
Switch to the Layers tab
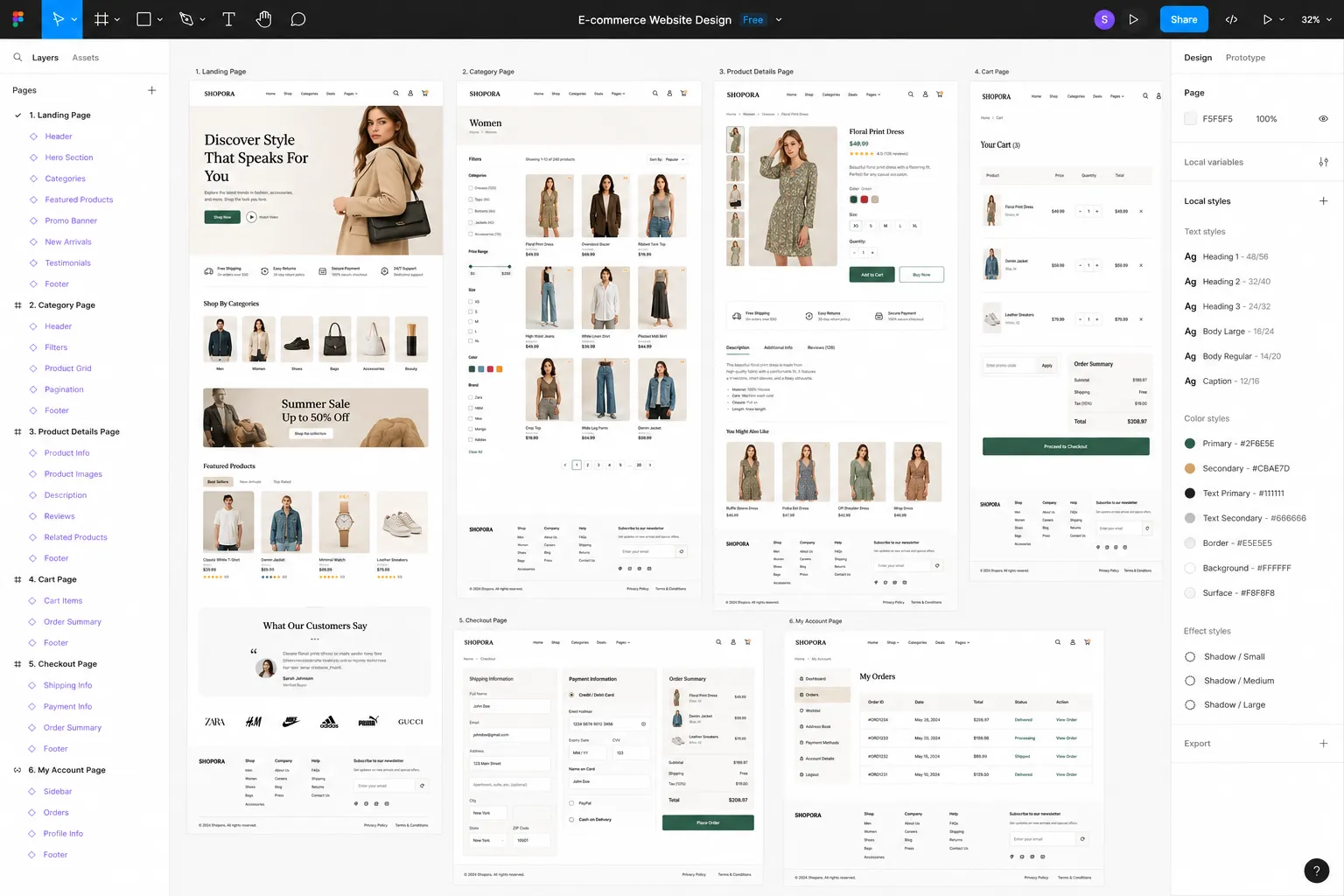[x=45, y=58]
